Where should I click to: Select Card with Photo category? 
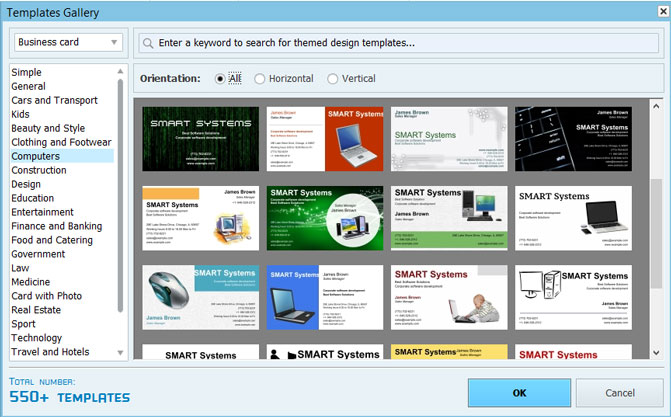pyautogui.click(x=46, y=296)
